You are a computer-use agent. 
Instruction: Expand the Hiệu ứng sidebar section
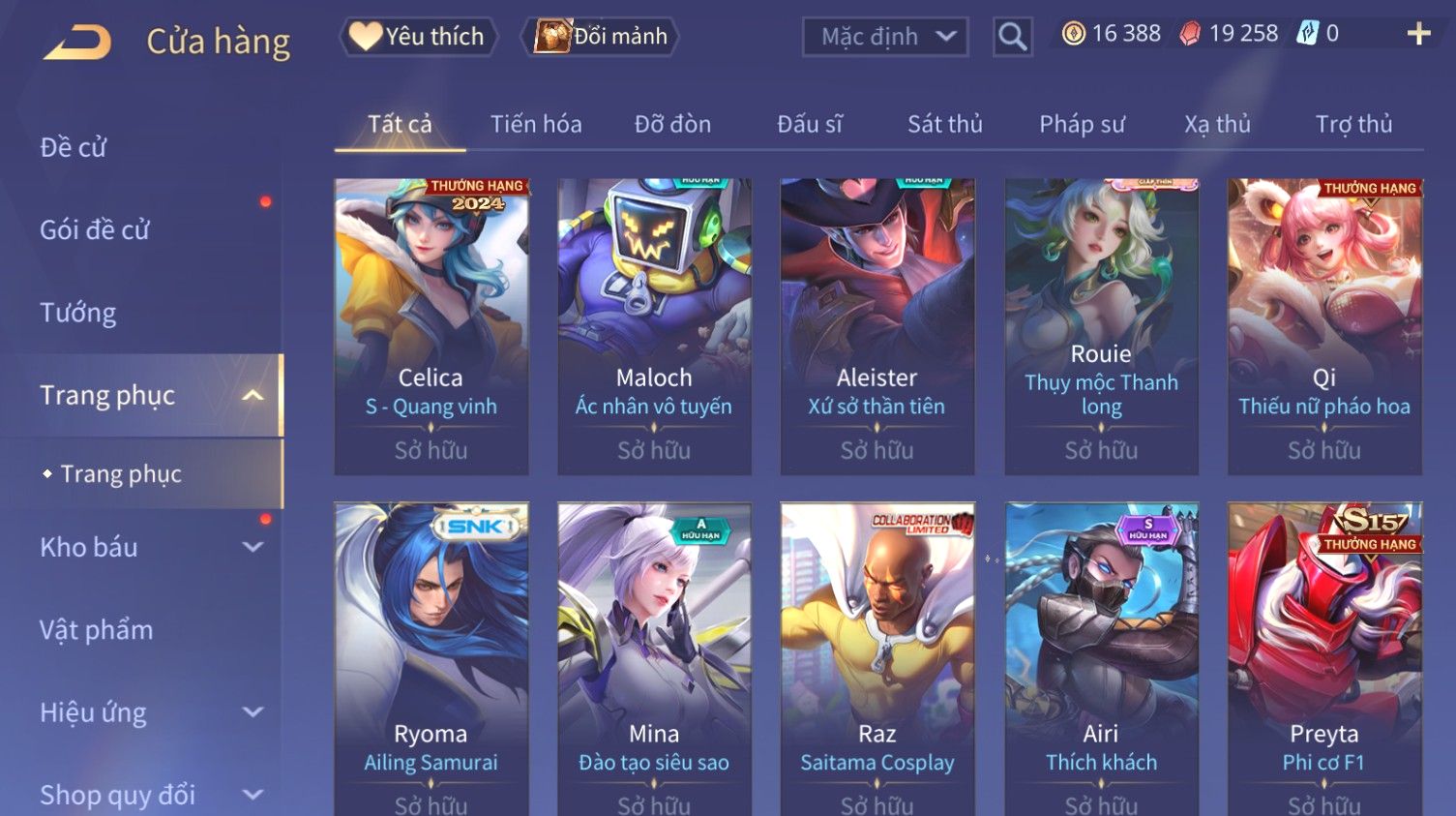(x=253, y=712)
